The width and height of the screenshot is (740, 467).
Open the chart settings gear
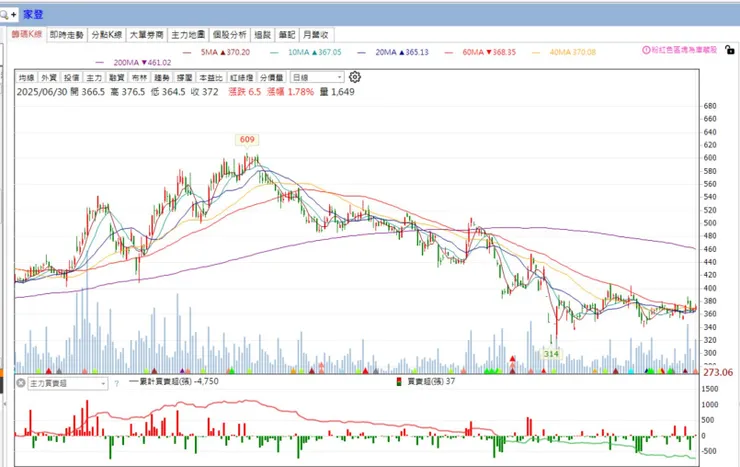click(x=355, y=77)
